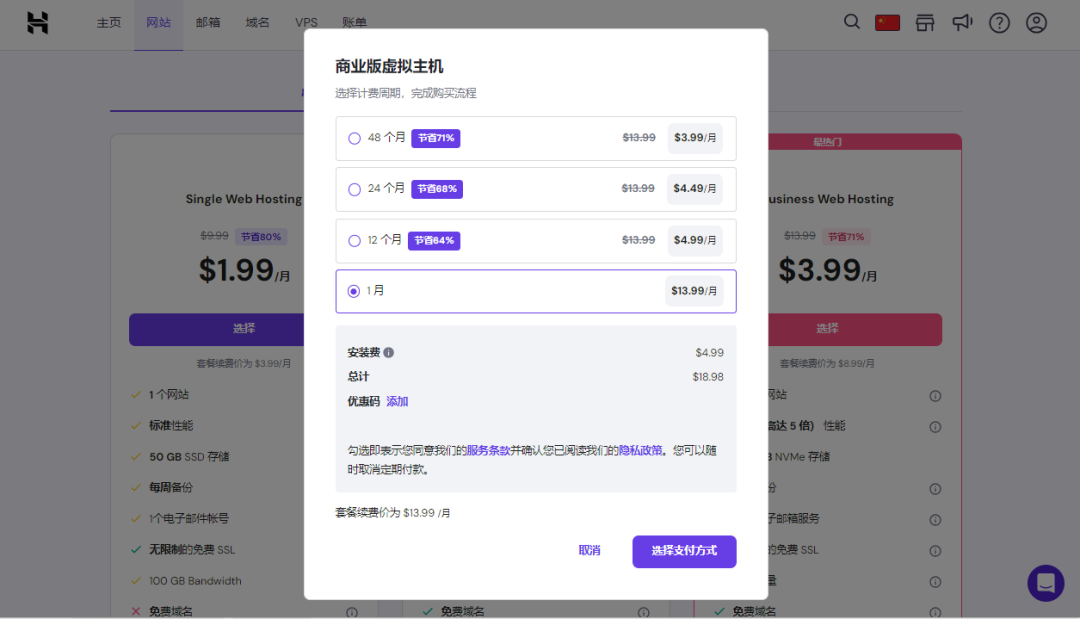Click the Hostinger logo in the header
Image resolution: width=1080 pixels, height=619 pixels.
tap(37, 23)
